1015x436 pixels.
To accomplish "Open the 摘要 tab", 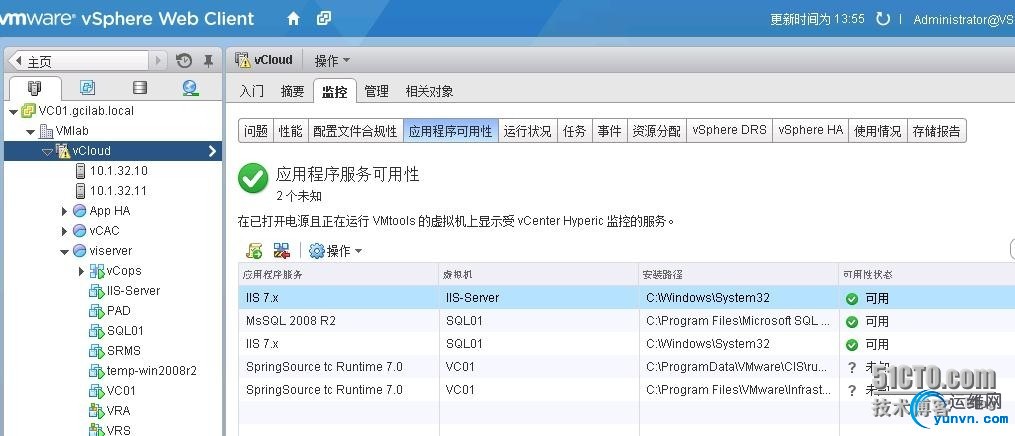I will point(293,91).
